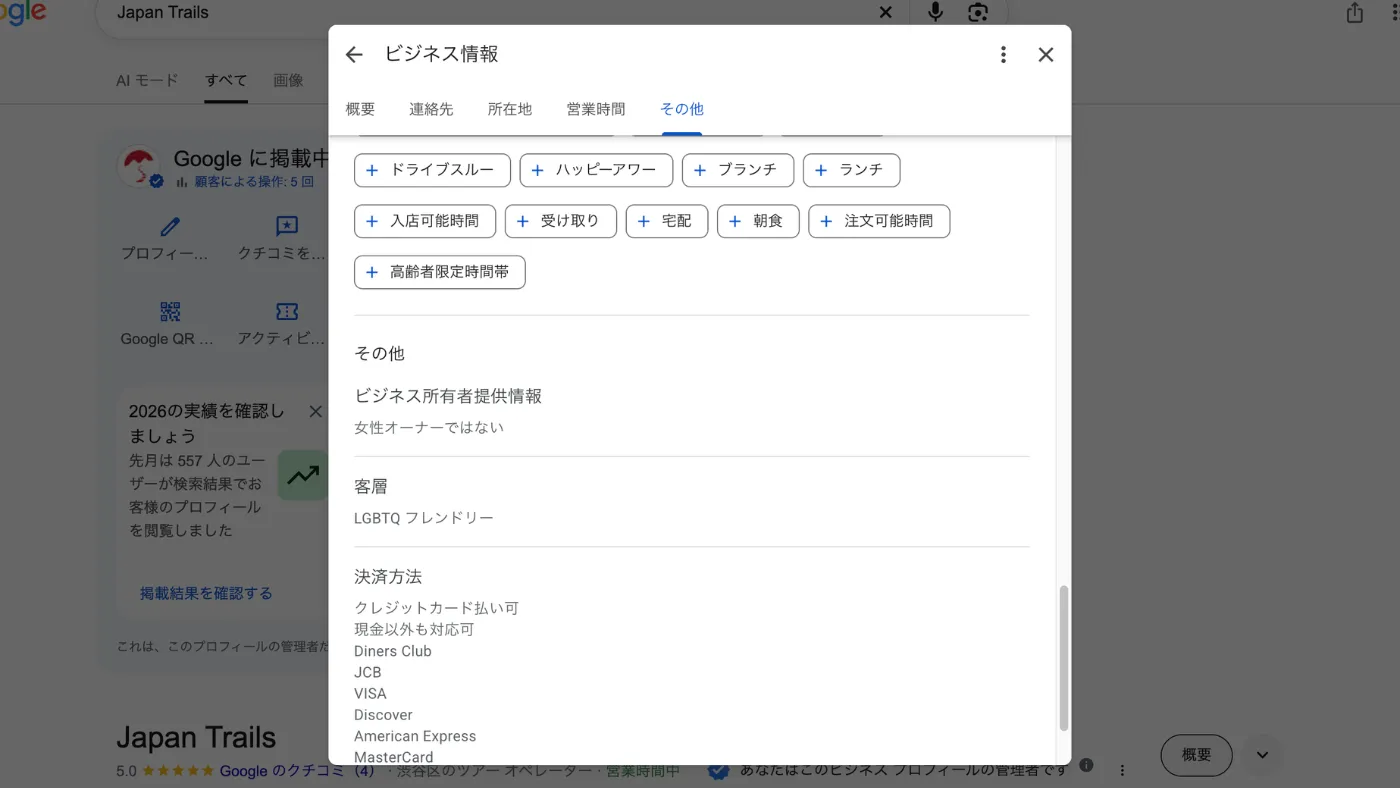Add ドライブスルー hours chip

(x=432, y=170)
